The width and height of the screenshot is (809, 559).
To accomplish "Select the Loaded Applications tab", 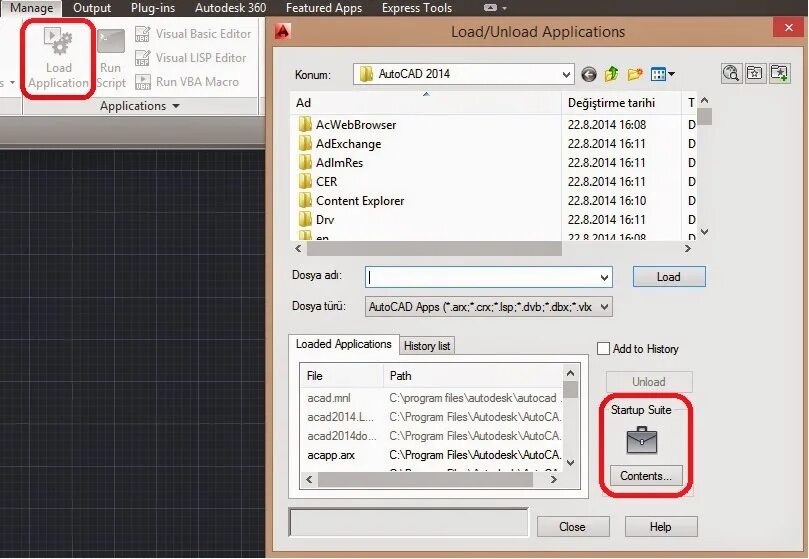I will 344,344.
